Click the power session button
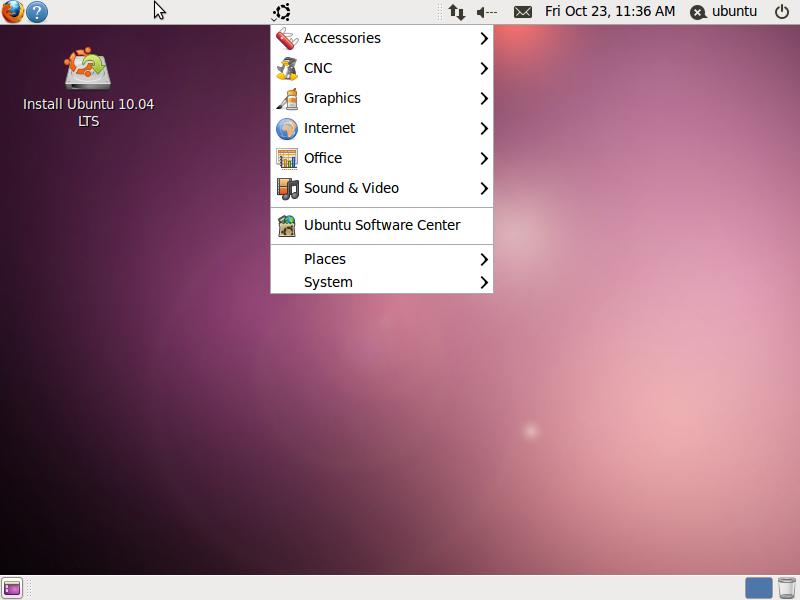 pyautogui.click(x=782, y=12)
